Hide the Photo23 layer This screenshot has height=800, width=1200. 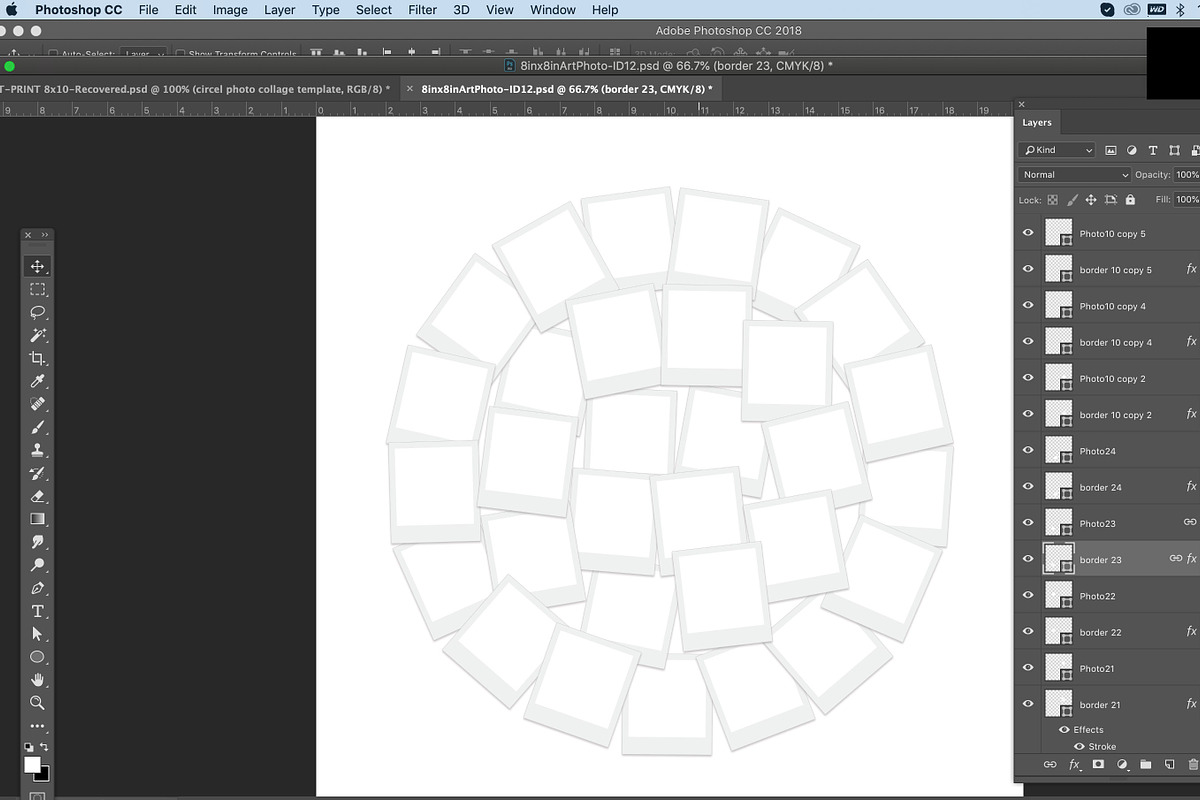click(1027, 522)
